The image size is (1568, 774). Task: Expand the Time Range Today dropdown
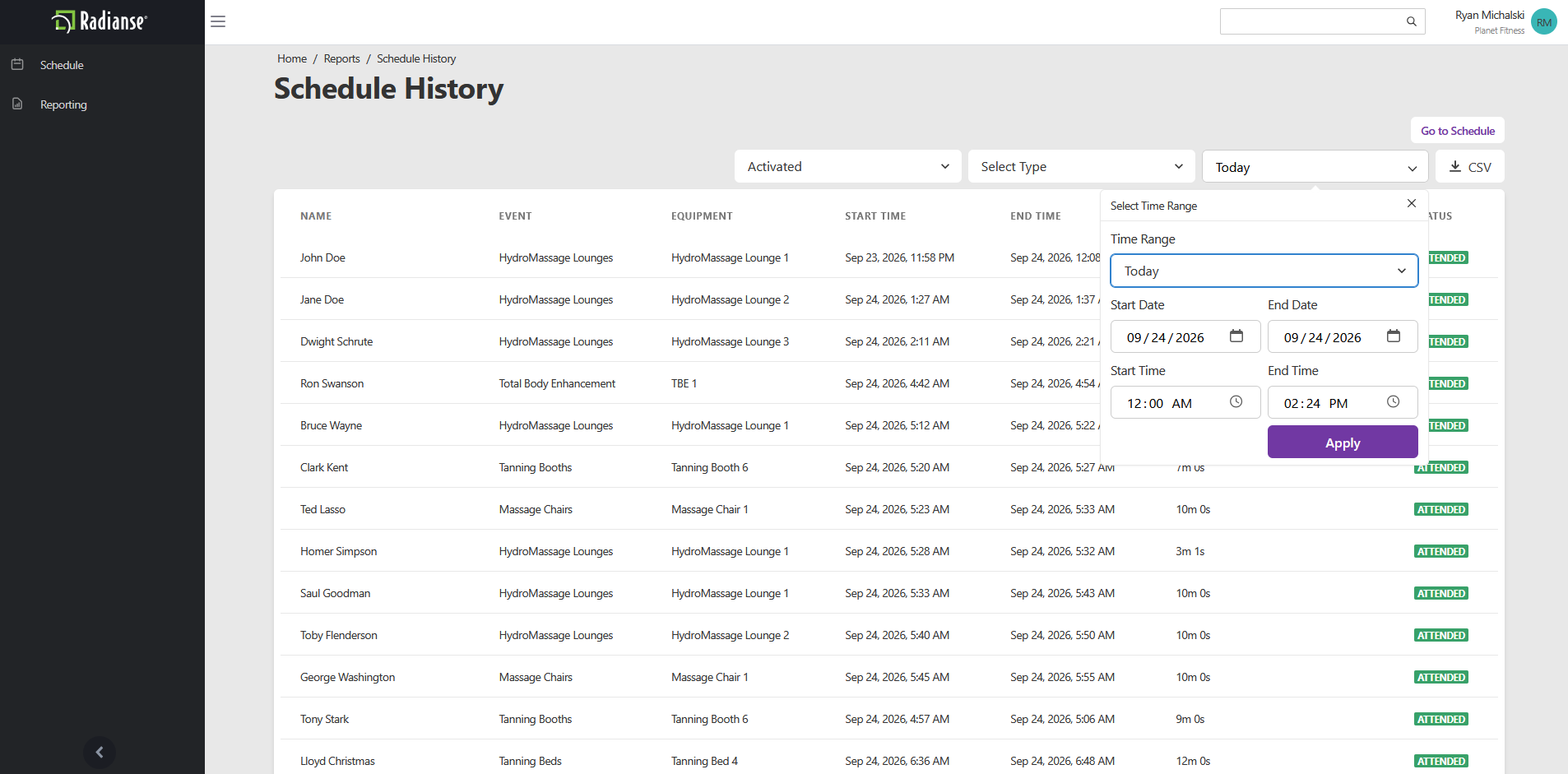coord(1264,271)
